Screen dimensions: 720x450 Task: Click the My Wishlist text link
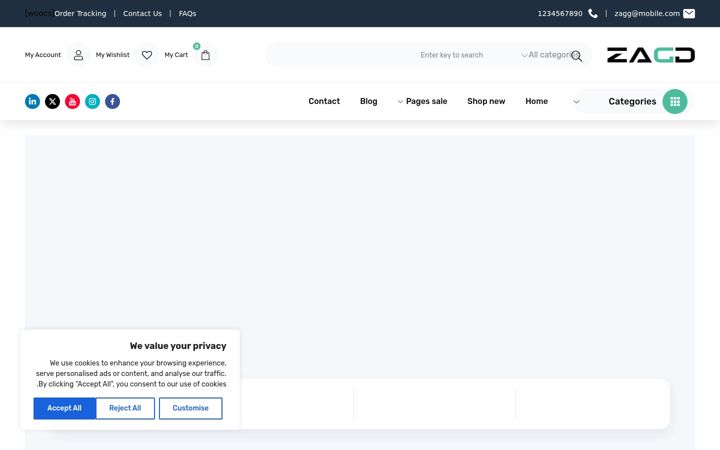click(x=112, y=55)
